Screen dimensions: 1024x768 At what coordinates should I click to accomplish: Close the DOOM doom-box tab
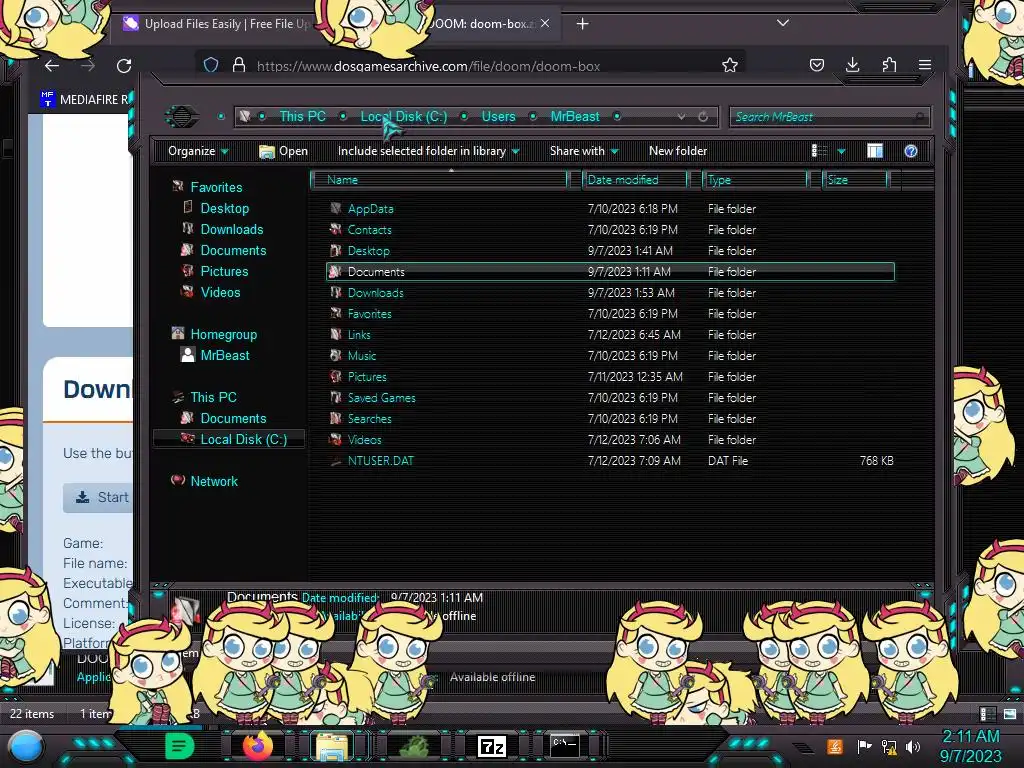[x=545, y=24]
